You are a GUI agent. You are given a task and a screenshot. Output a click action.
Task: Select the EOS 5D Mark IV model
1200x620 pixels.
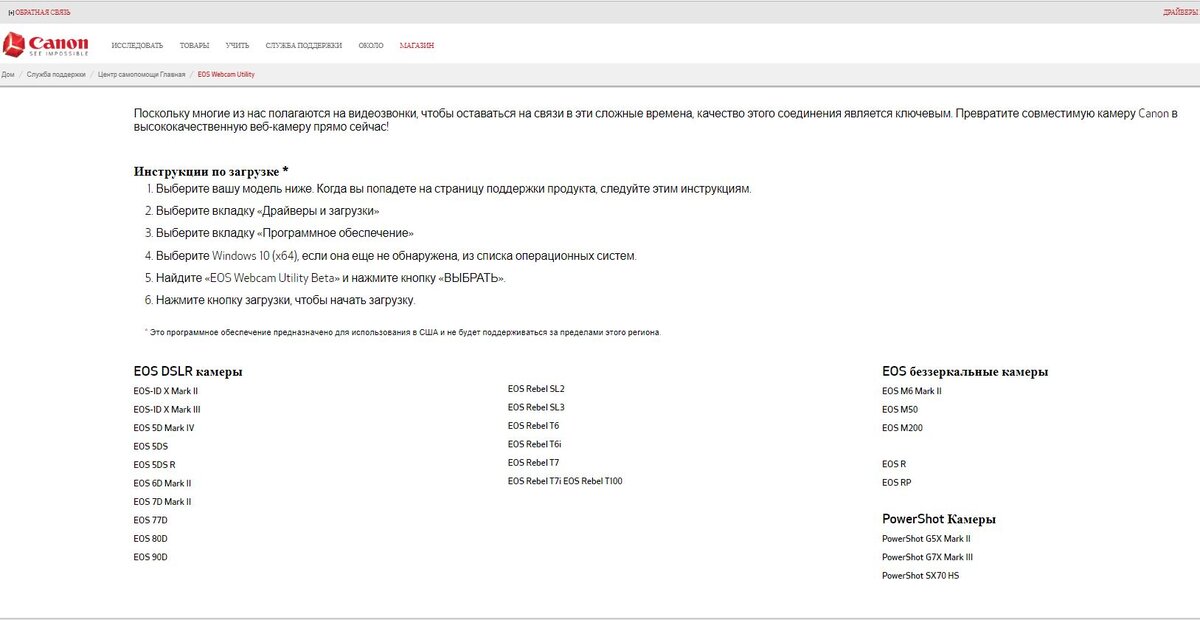pos(164,428)
